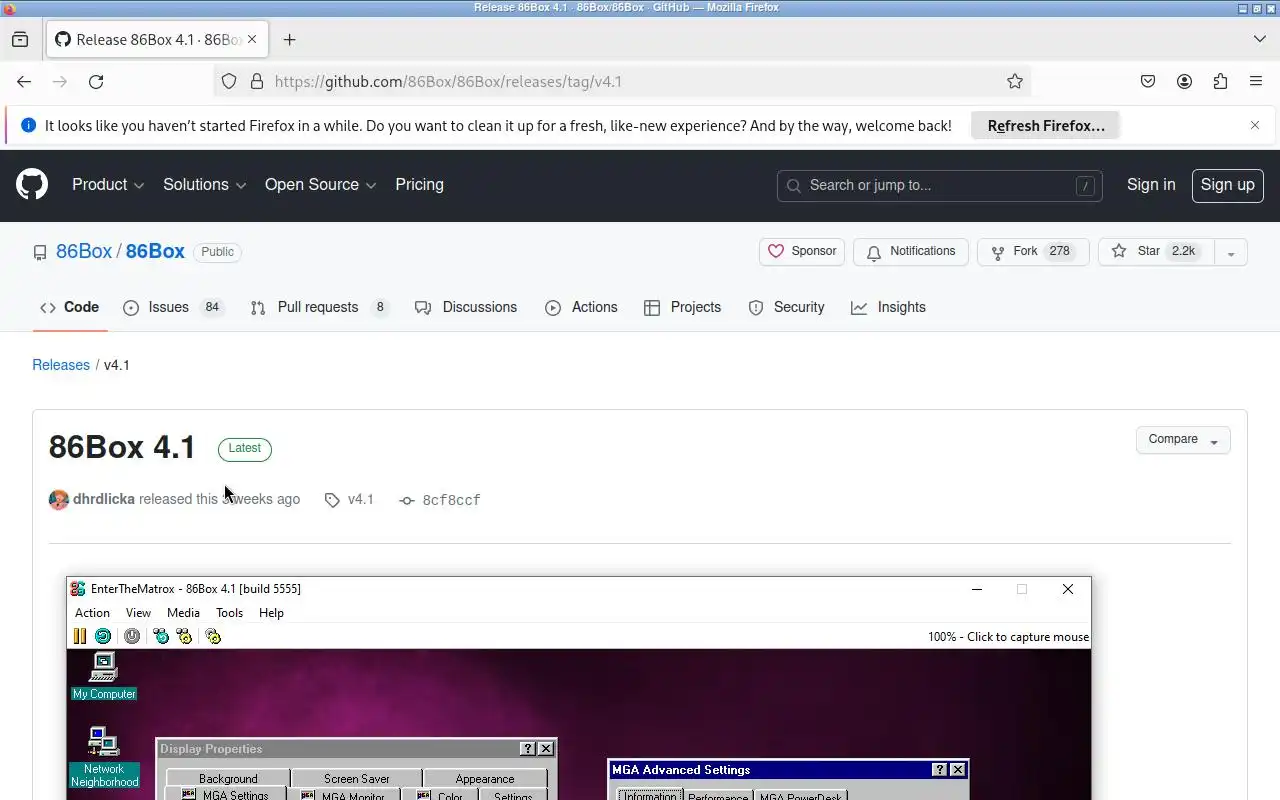
Task: Open the Compare dropdown
Action: click(1183, 440)
